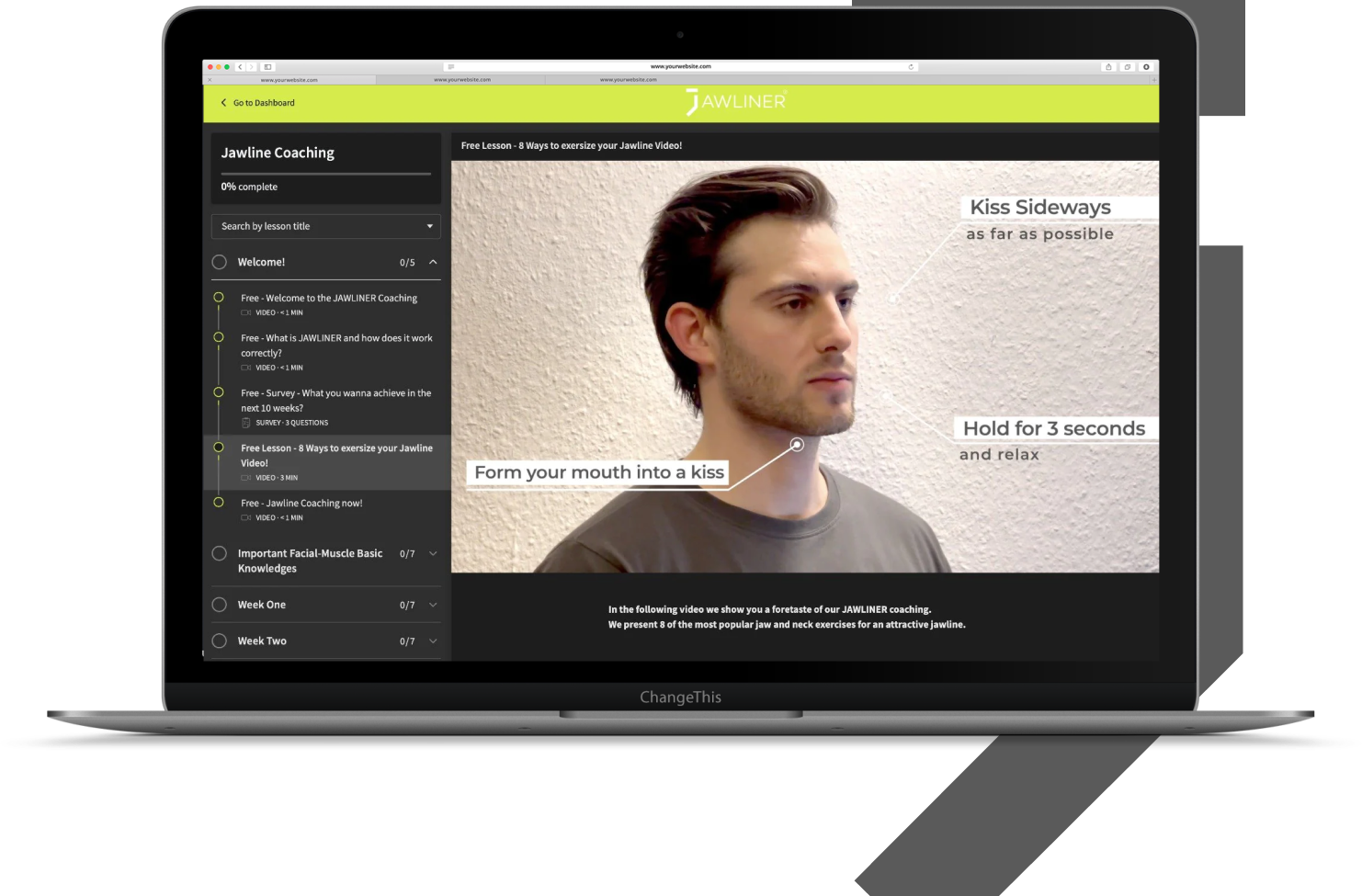
Task: Expand the Week Two chevron
Action: point(433,641)
